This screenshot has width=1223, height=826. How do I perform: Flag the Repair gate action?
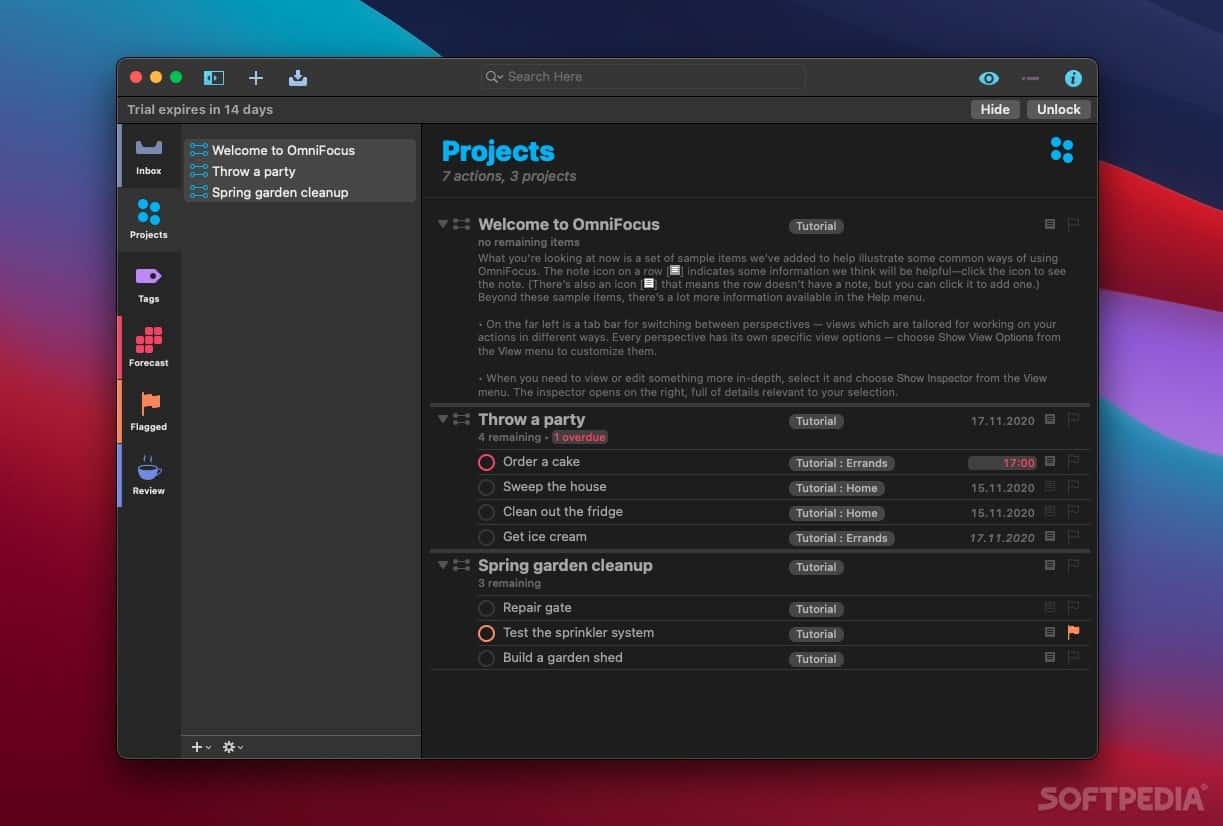[x=1073, y=607]
